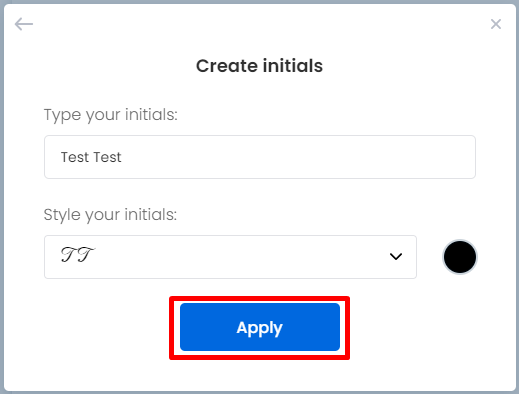519x394 pixels.
Task: Dismiss the dialog with the X icon
Action: pos(496,24)
